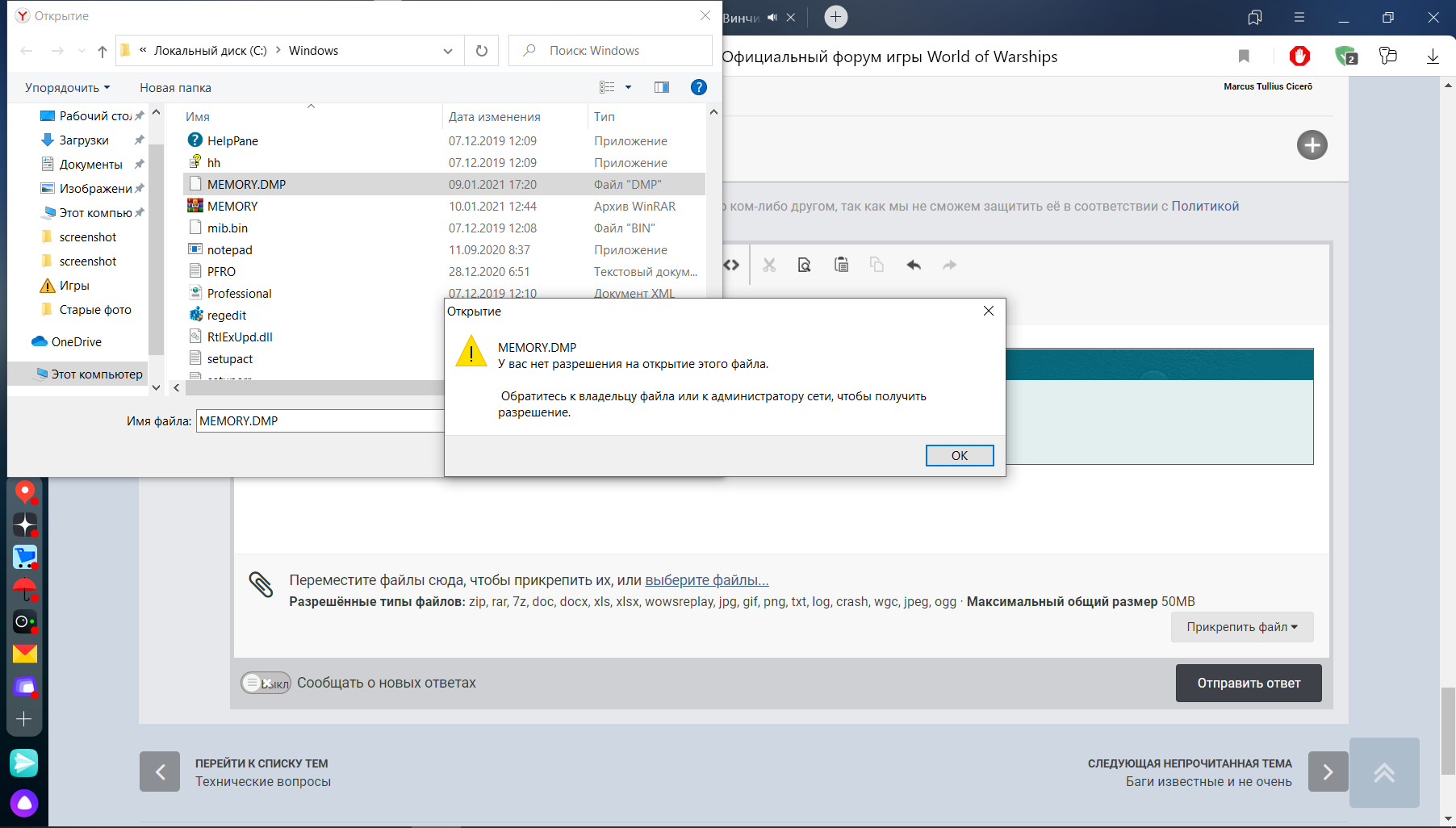Click the bookmark icon in address bar
Viewport: 1456px width, 828px height.
1244,56
